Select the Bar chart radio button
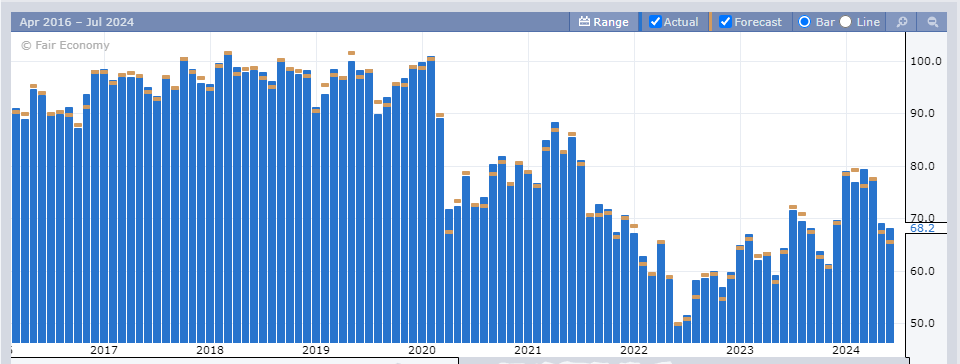 click(x=804, y=22)
